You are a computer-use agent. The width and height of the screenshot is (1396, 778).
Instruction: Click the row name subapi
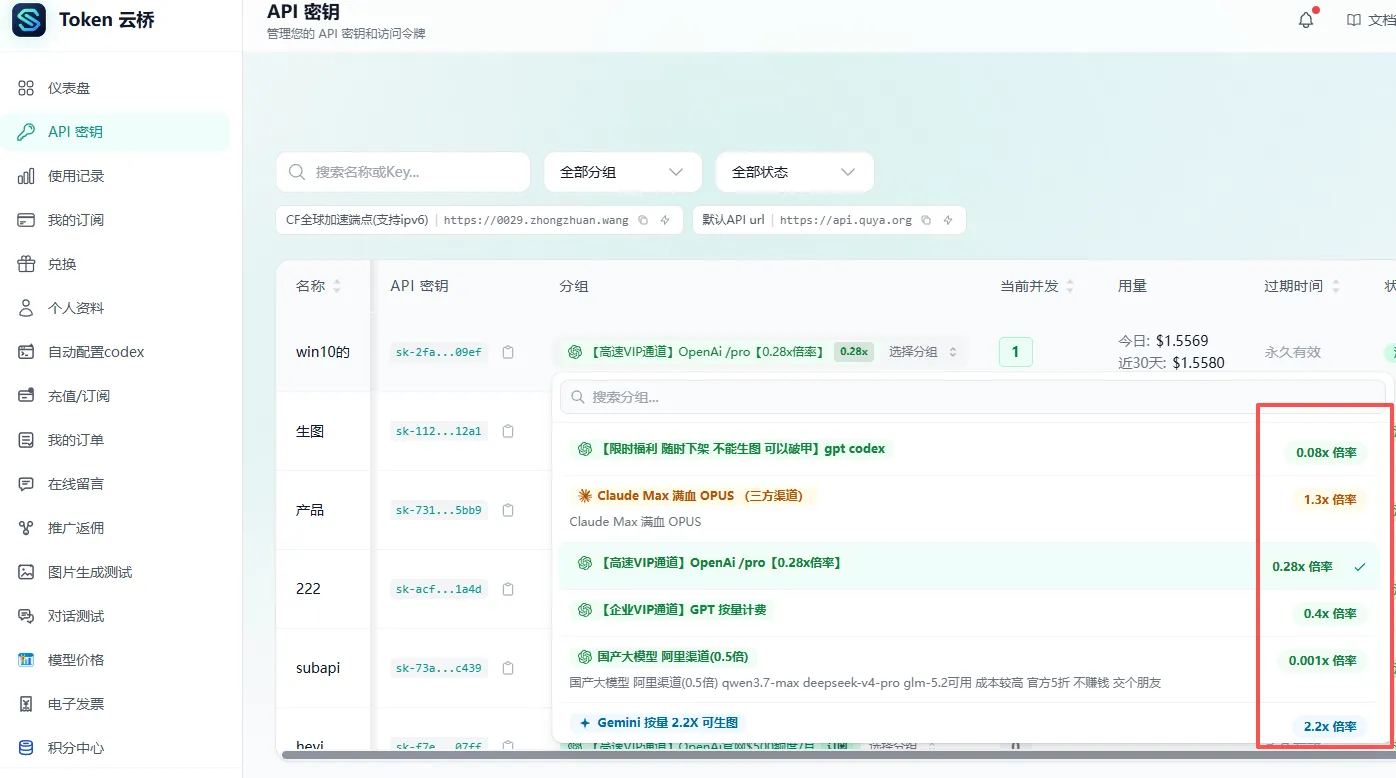pyautogui.click(x=318, y=668)
